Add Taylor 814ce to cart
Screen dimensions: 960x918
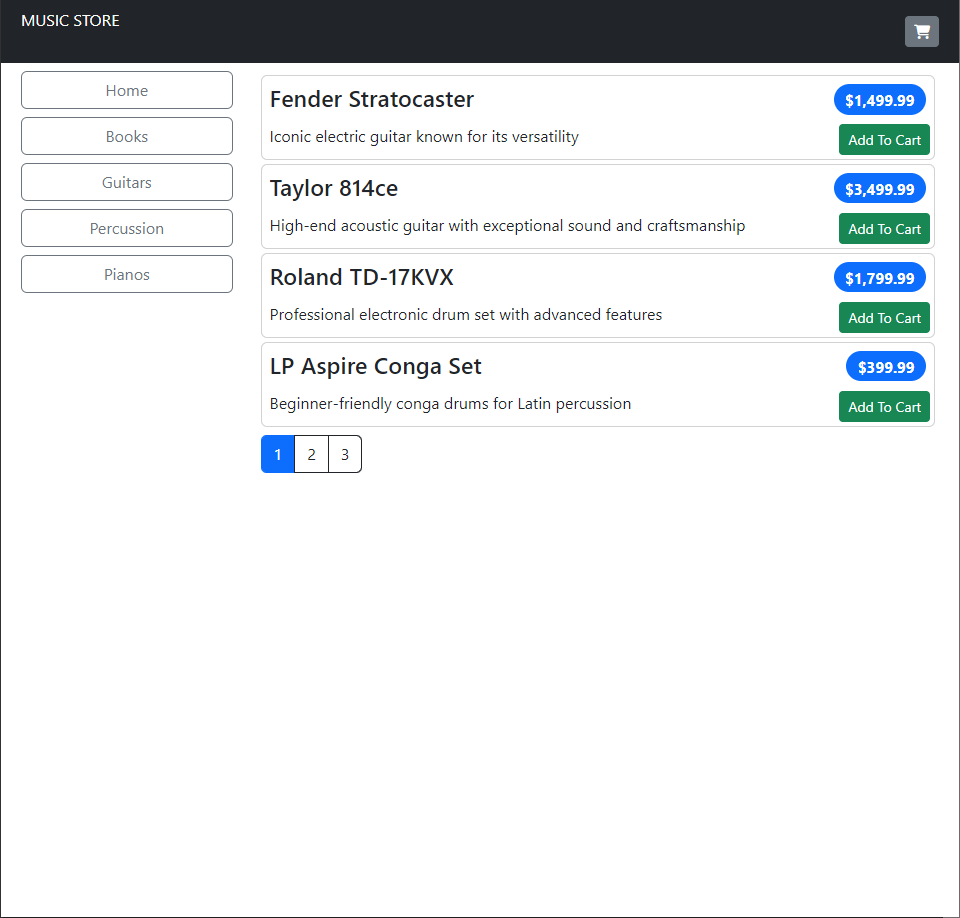click(x=884, y=229)
